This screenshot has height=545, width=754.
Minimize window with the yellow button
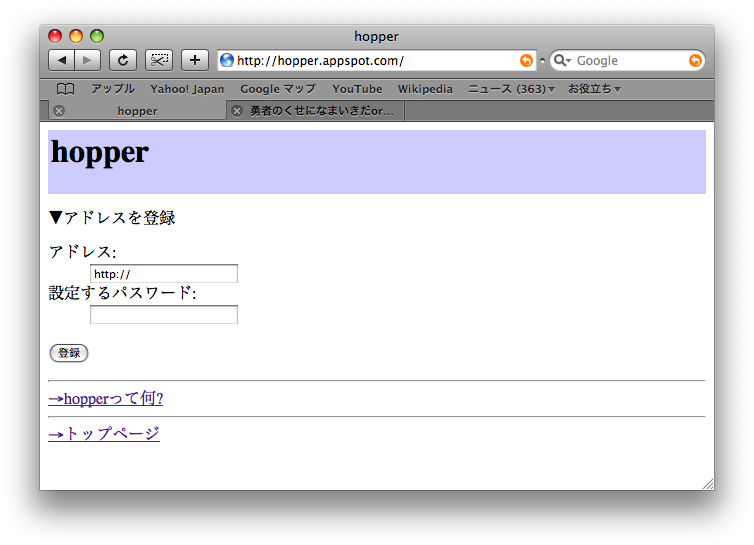pos(76,36)
